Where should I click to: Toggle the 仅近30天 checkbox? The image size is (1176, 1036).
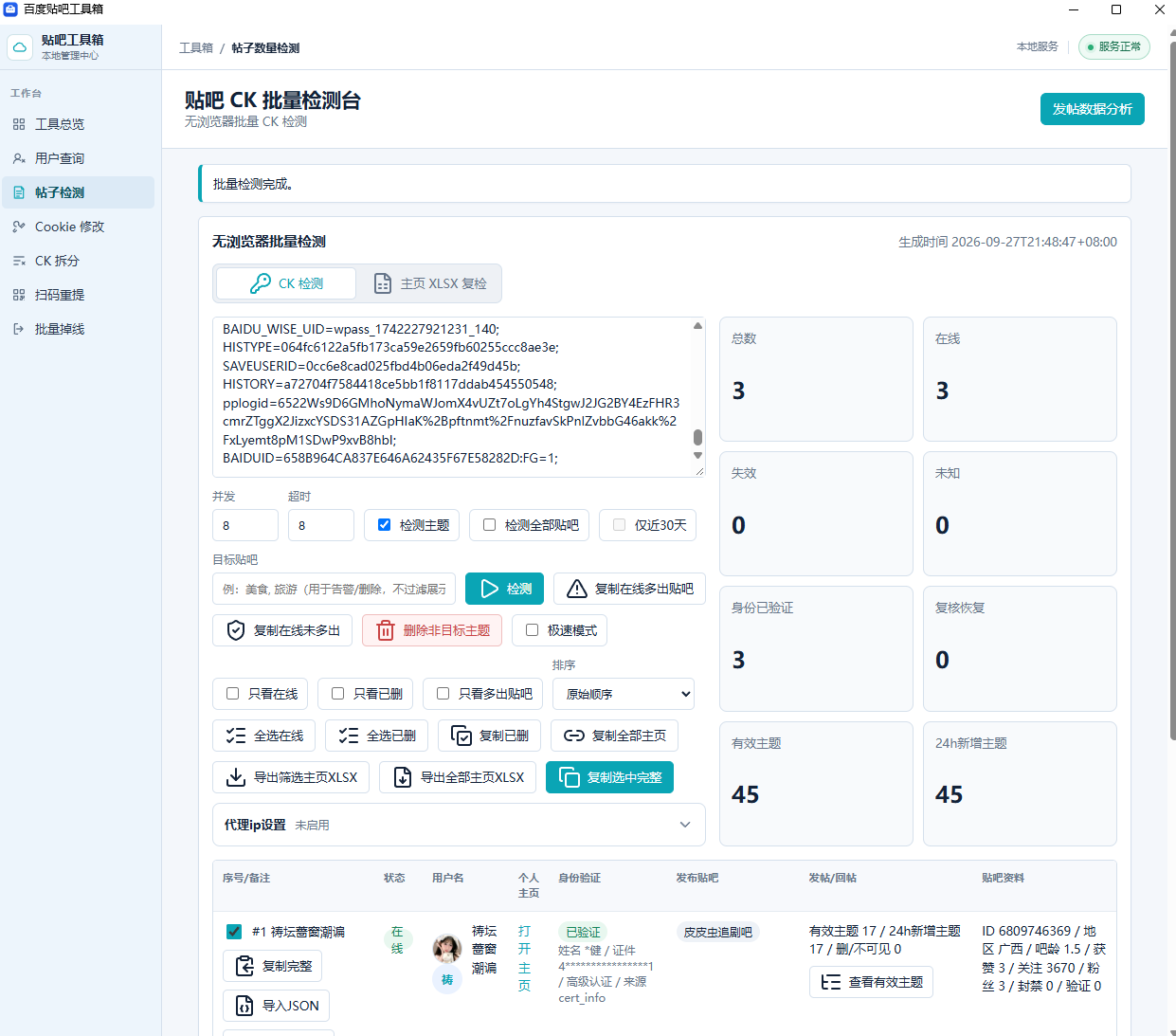pyautogui.click(x=619, y=525)
